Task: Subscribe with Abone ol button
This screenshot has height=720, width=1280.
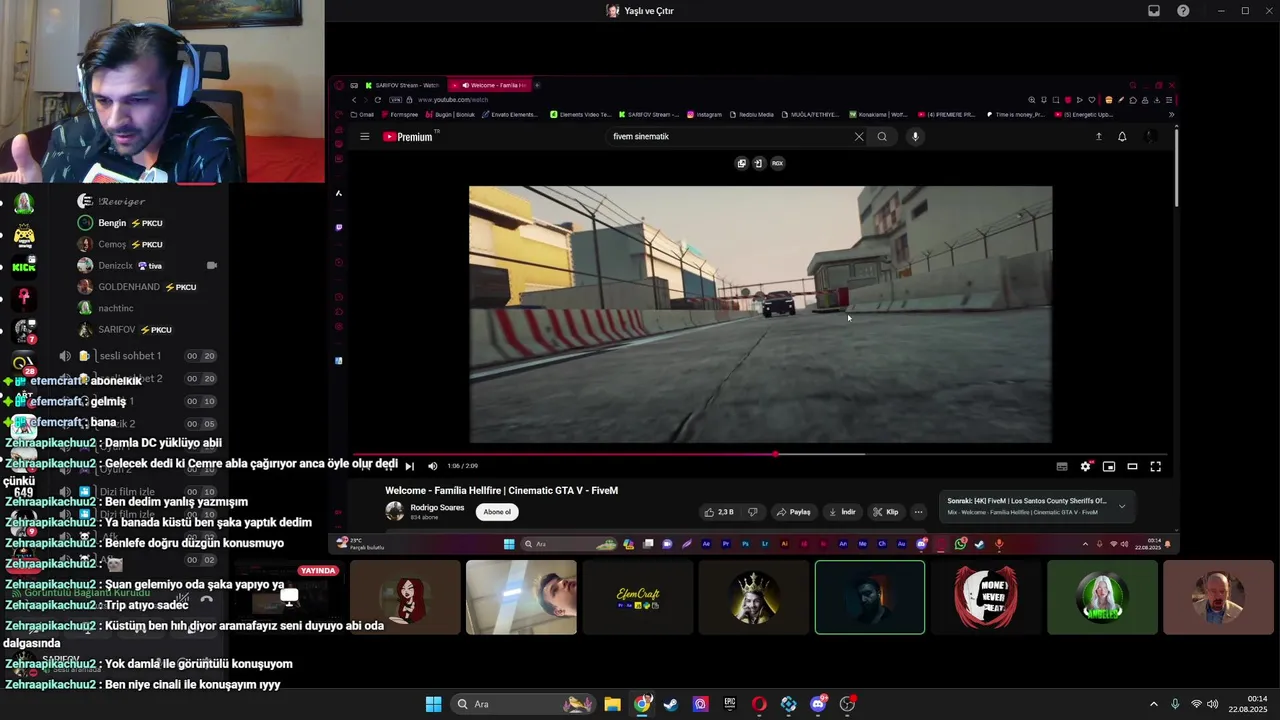Action: tap(497, 512)
